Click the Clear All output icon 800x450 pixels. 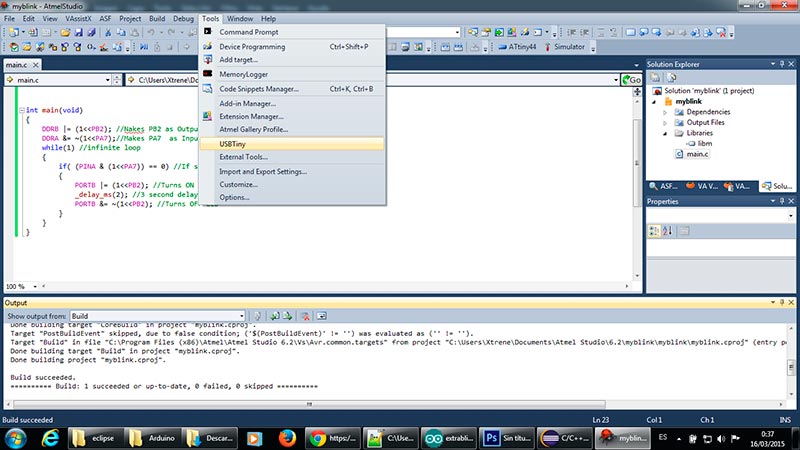coord(305,316)
